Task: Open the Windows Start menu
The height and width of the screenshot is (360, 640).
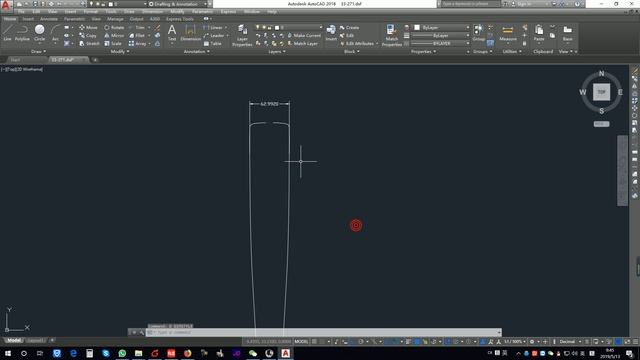Action: pos(7,353)
